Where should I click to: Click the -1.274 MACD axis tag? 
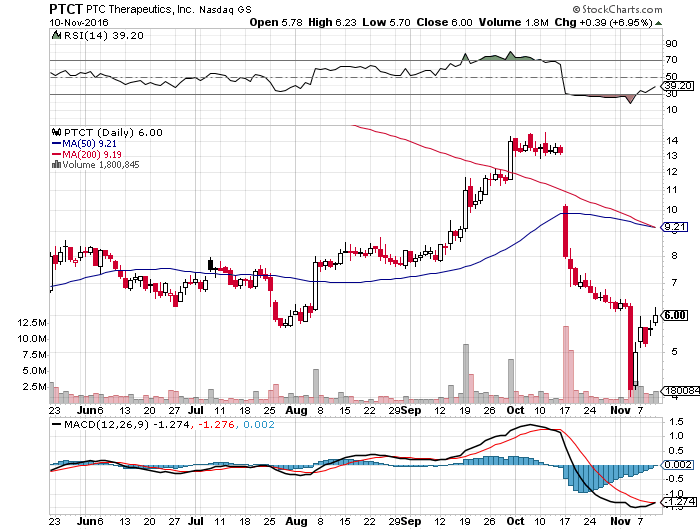point(679,502)
